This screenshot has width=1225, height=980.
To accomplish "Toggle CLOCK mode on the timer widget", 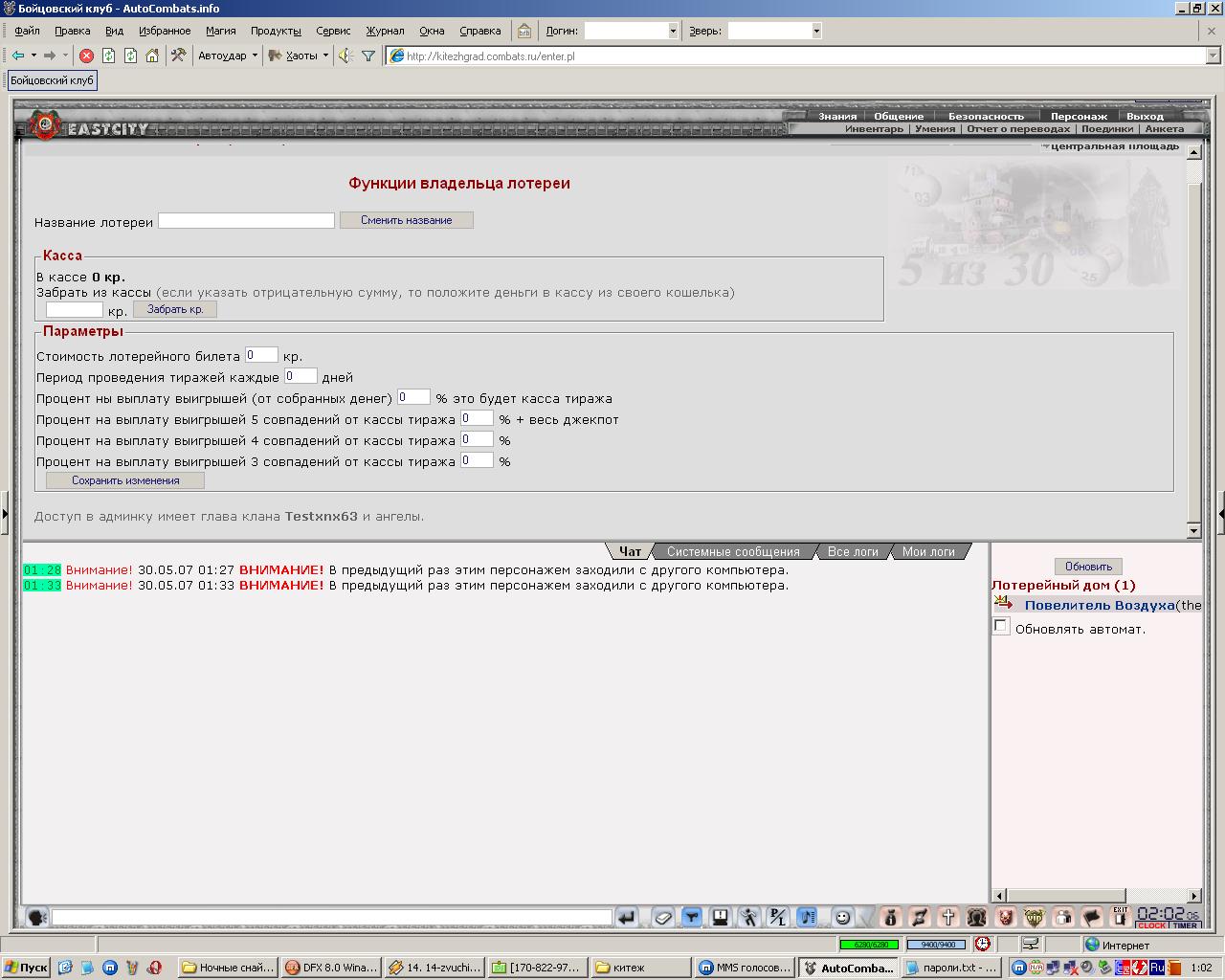I will [1151, 925].
